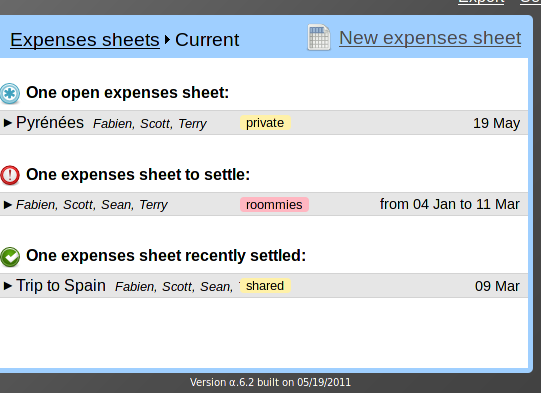Viewport: 541px width, 393px height.
Task: Expand the Pyrénées sheet triangle
Action: [8, 123]
